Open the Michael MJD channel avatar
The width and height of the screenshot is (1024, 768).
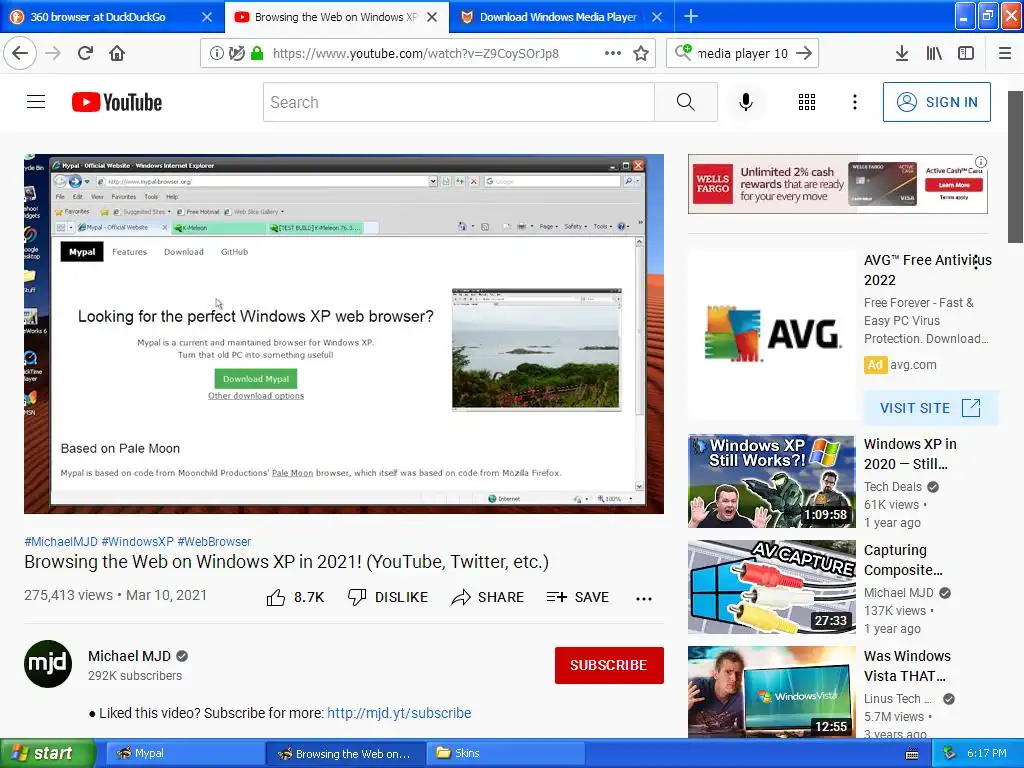pos(48,664)
